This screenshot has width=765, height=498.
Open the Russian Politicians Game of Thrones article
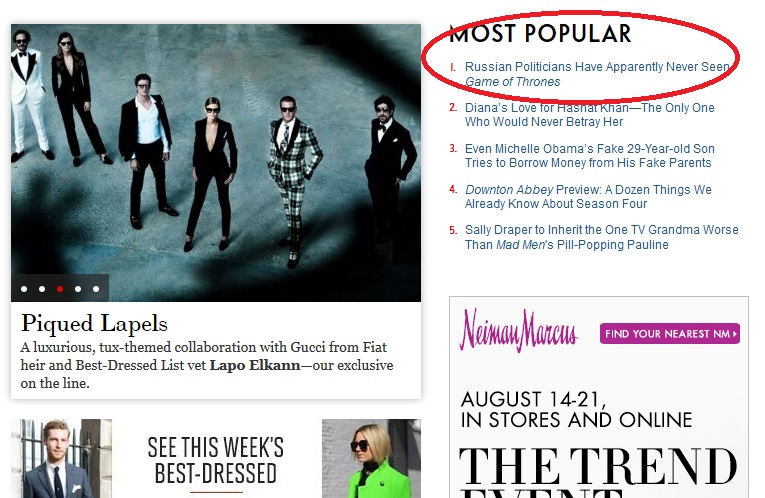point(597,74)
